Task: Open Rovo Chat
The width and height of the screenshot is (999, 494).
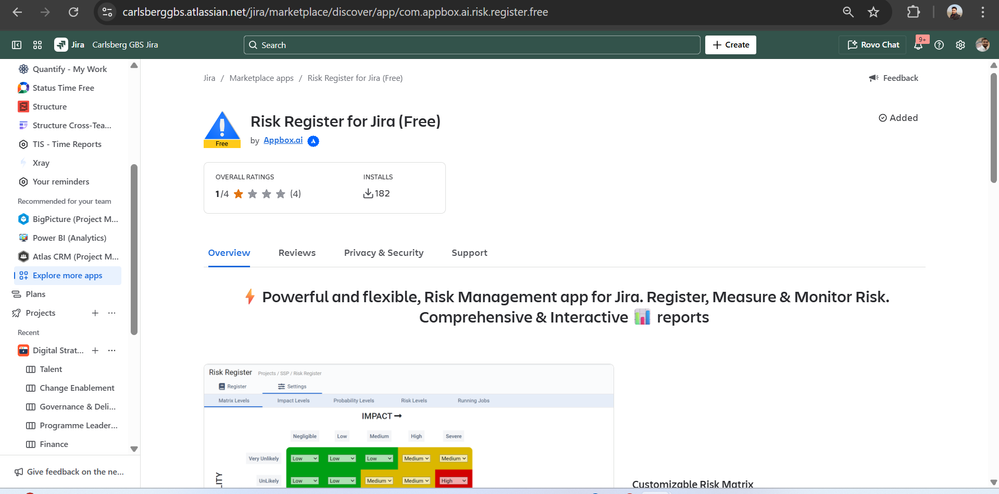Action: (x=873, y=45)
